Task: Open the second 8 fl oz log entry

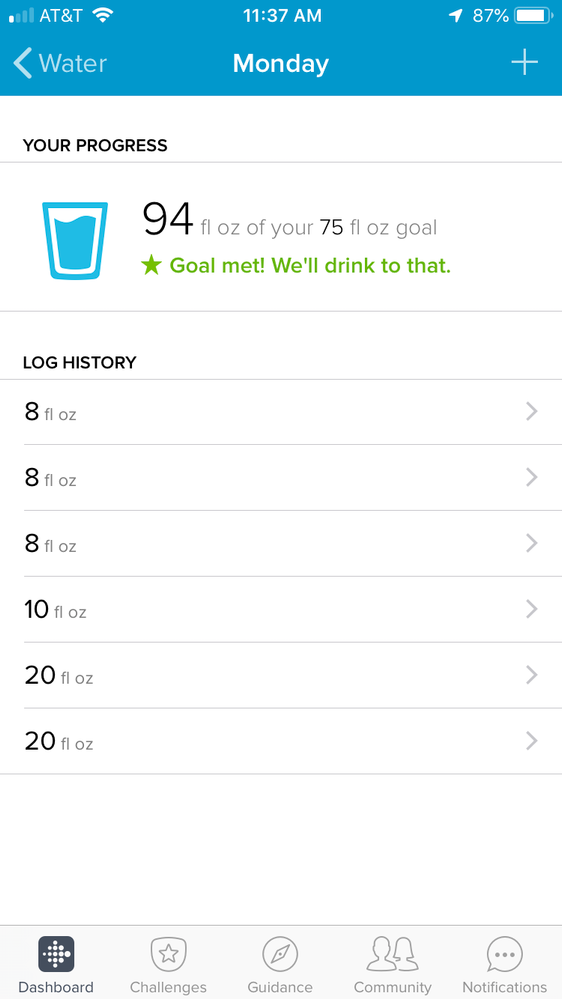Action: [x=281, y=478]
